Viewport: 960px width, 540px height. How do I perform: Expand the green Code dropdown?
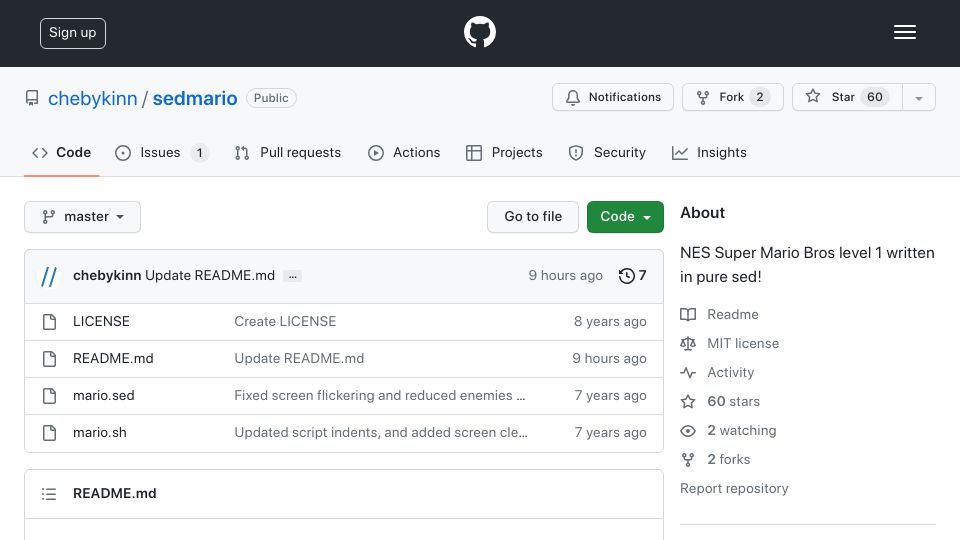pyautogui.click(x=625, y=217)
